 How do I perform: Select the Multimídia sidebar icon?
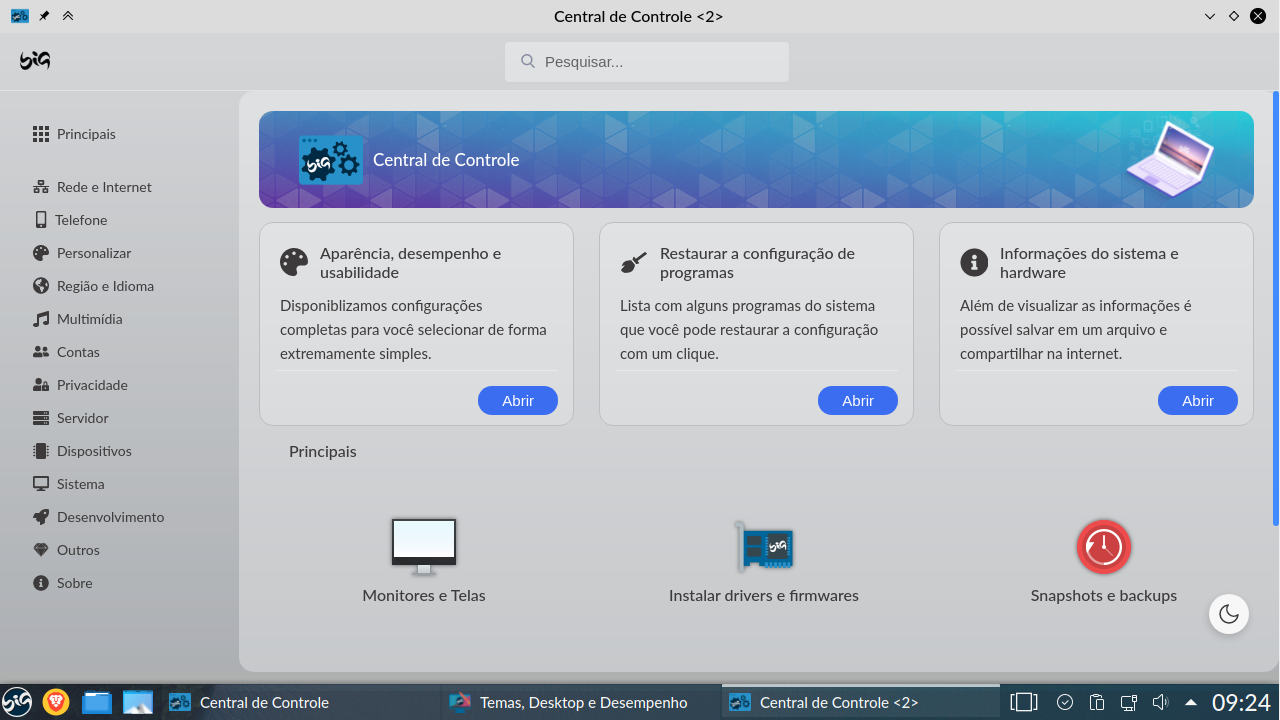click(x=41, y=318)
